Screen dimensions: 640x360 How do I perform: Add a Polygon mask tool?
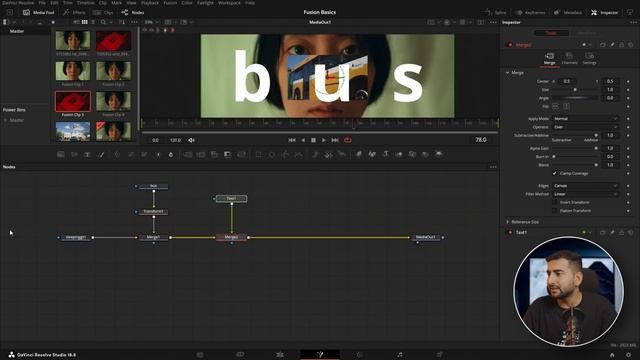click(x=285, y=154)
